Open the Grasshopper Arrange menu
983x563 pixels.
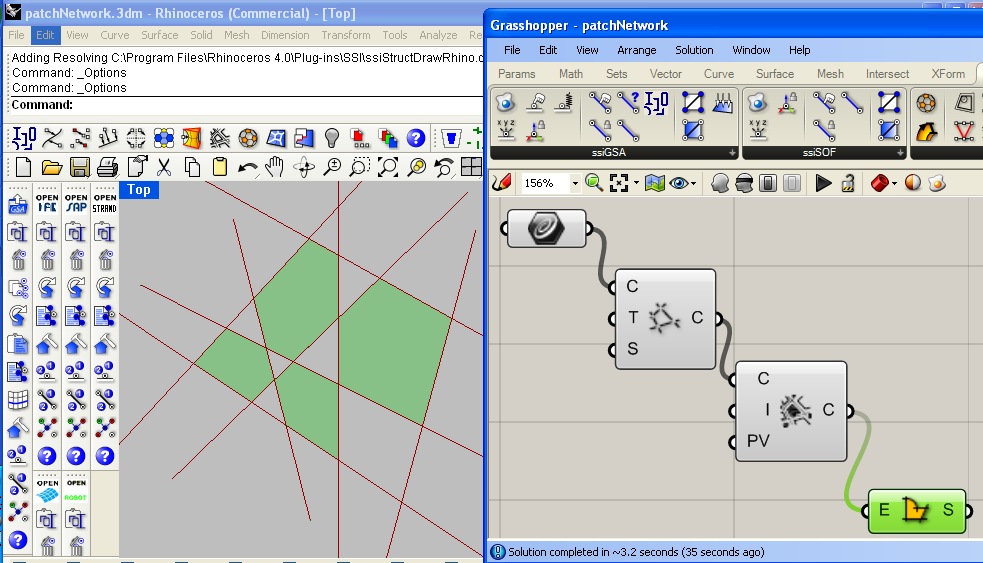point(636,50)
